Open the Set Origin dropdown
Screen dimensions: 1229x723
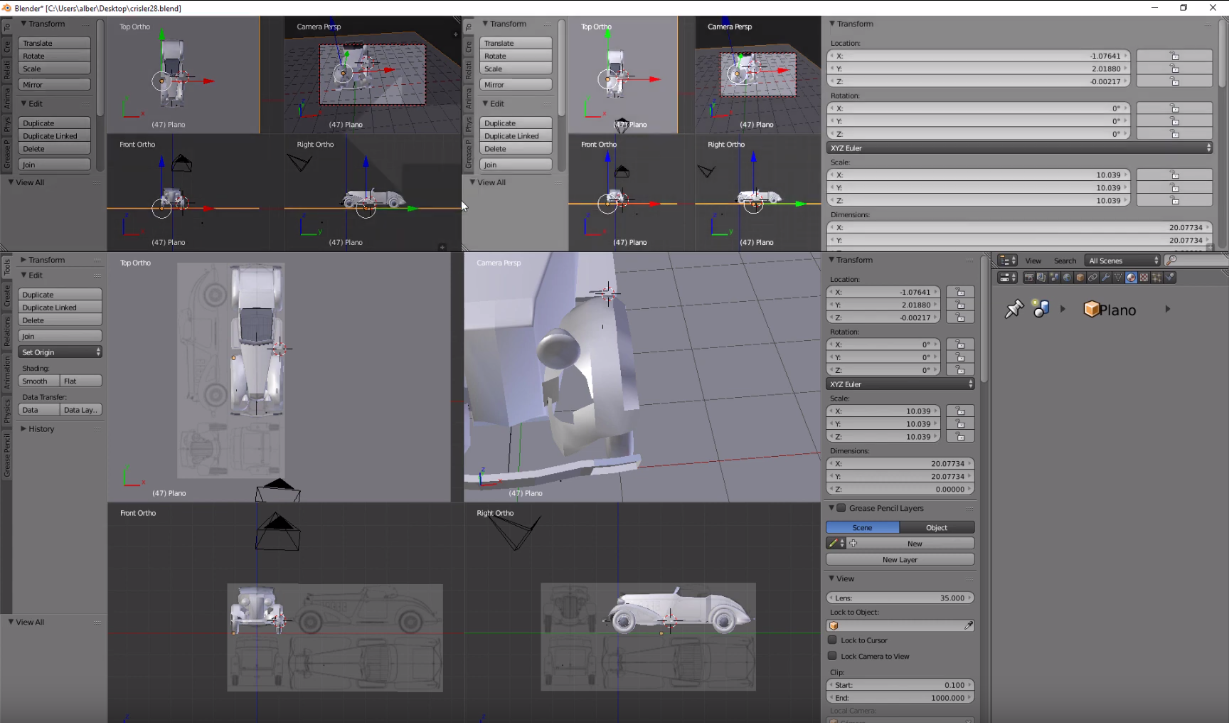pyautogui.click(x=61, y=352)
